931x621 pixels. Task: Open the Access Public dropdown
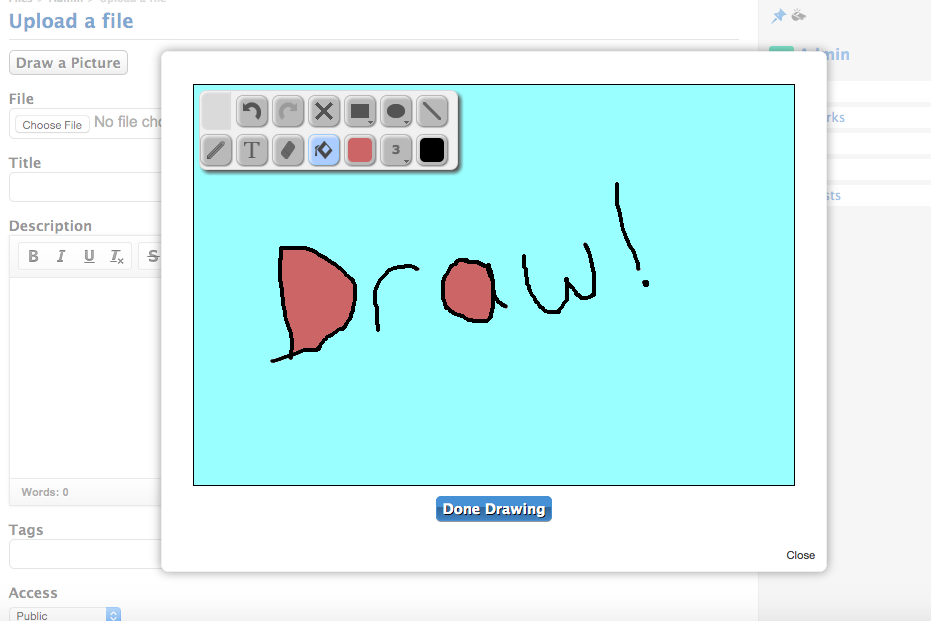[x=65, y=615]
